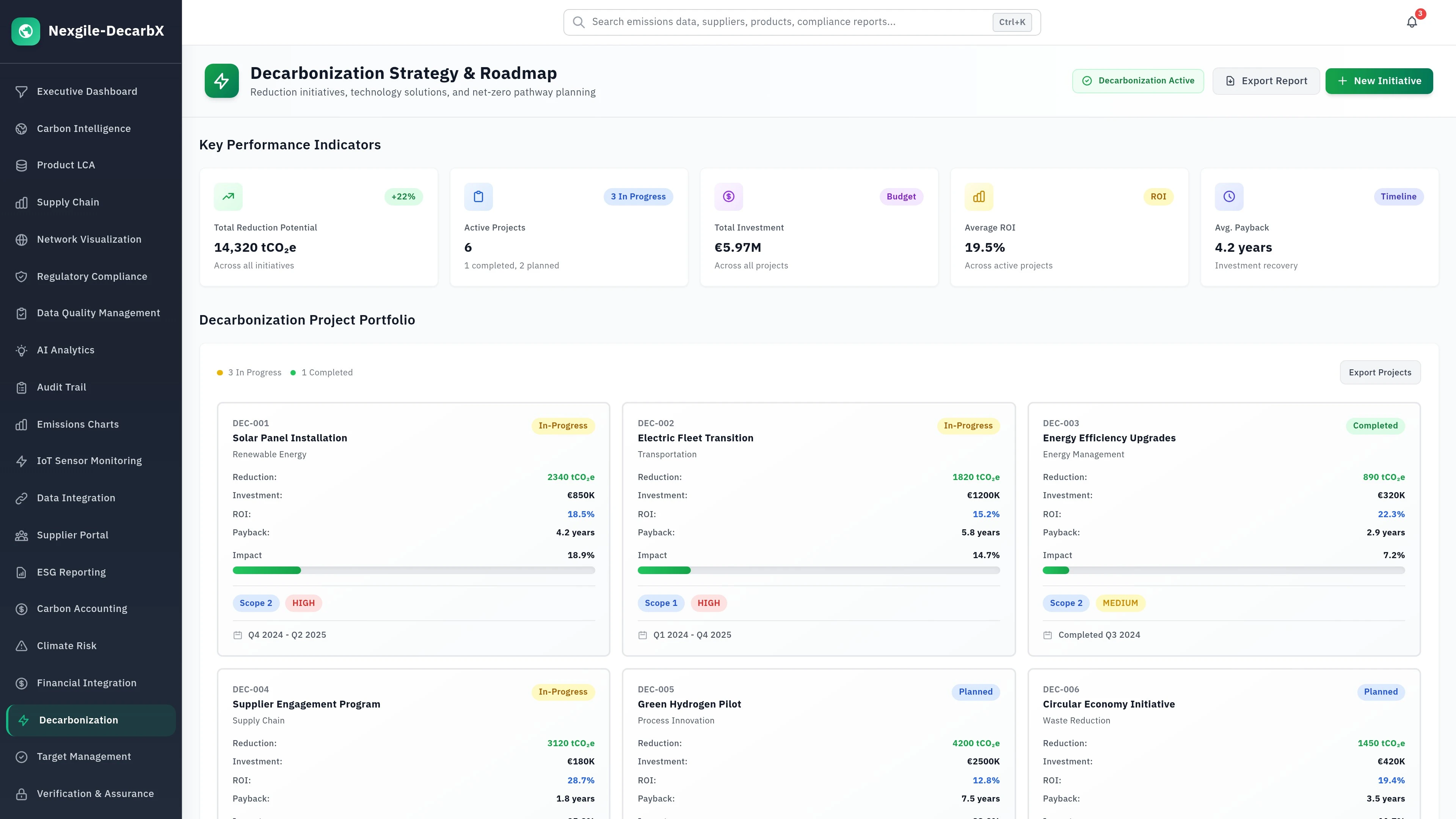Click the New Initiative button

coord(1379,80)
